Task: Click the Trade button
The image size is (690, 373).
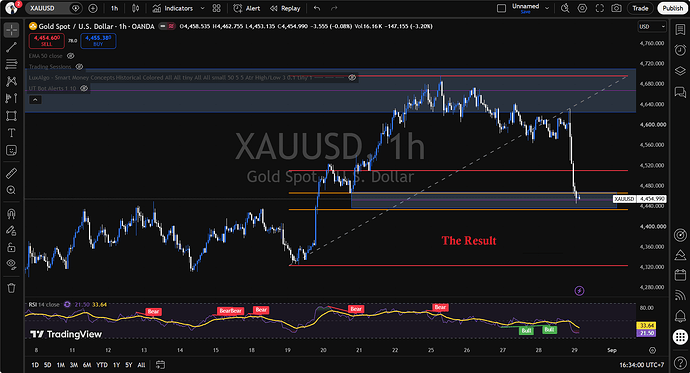Action: (x=640, y=8)
